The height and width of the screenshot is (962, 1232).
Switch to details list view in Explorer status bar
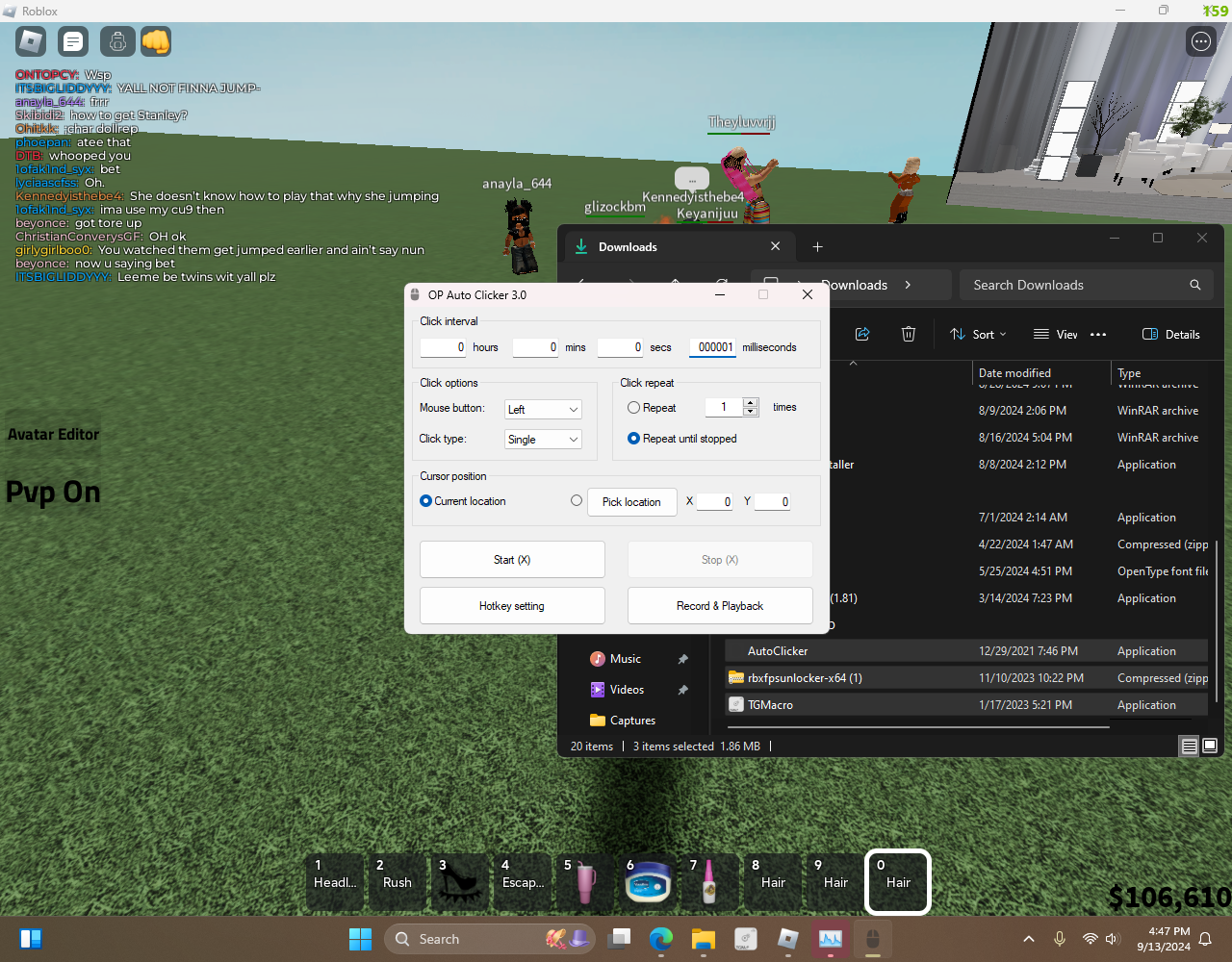[x=1190, y=746]
